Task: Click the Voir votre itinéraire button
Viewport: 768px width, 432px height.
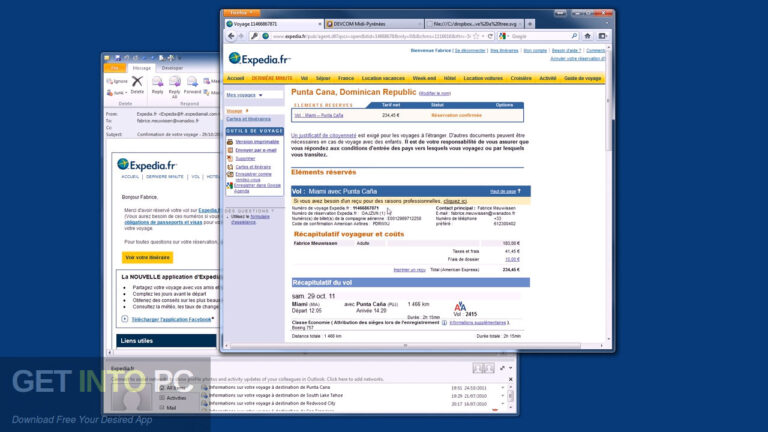Action: click(x=147, y=257)
